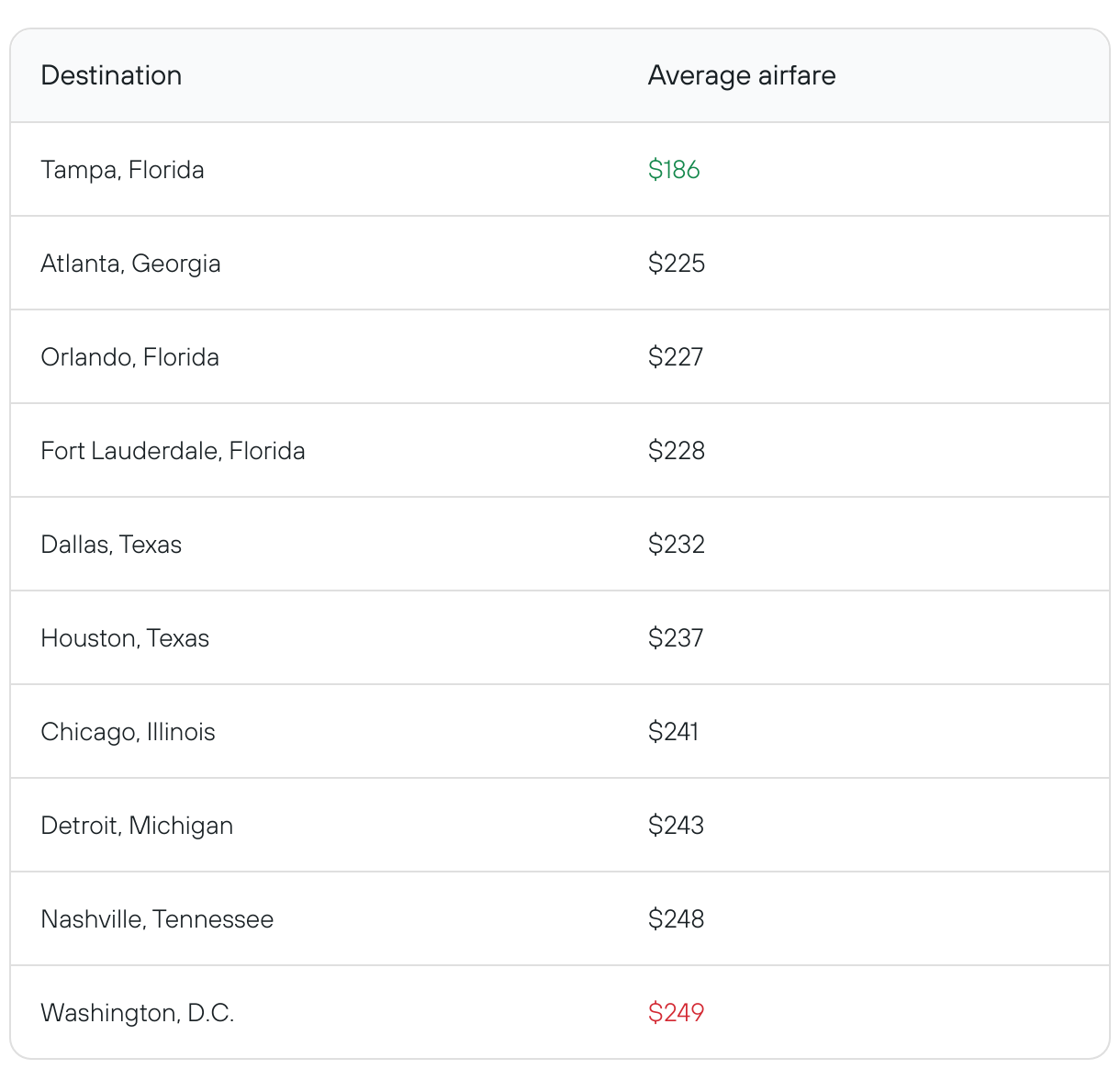Click the $241 airfare value
This screenshot has width=1120, height=1069.
673,732
